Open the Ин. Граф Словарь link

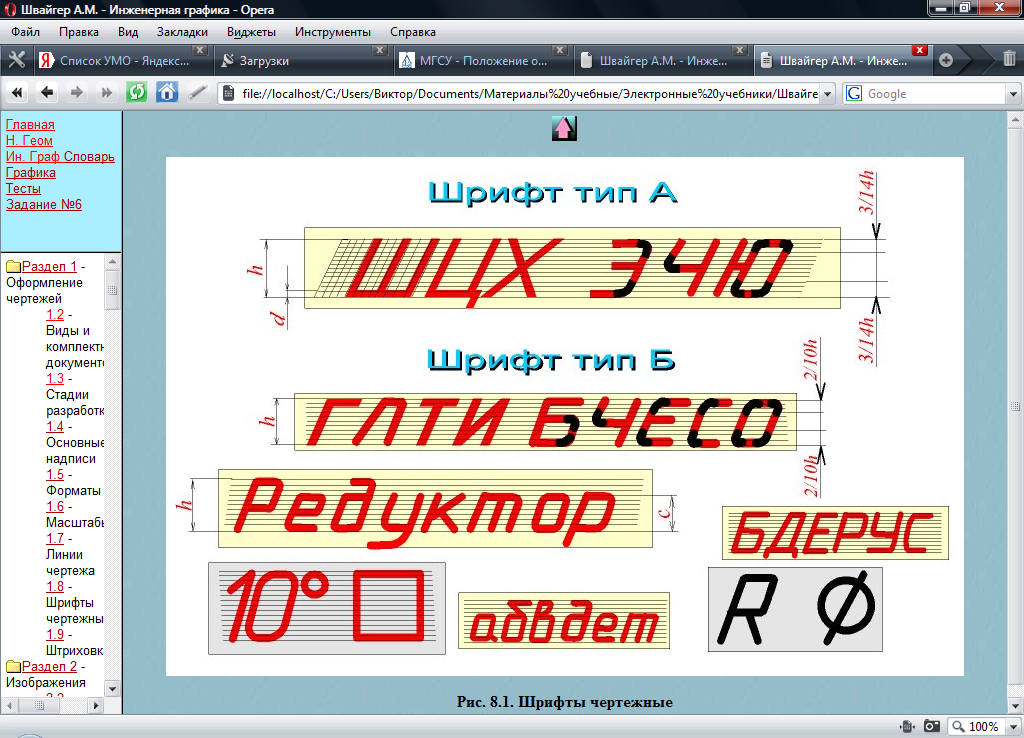(60, 157)
